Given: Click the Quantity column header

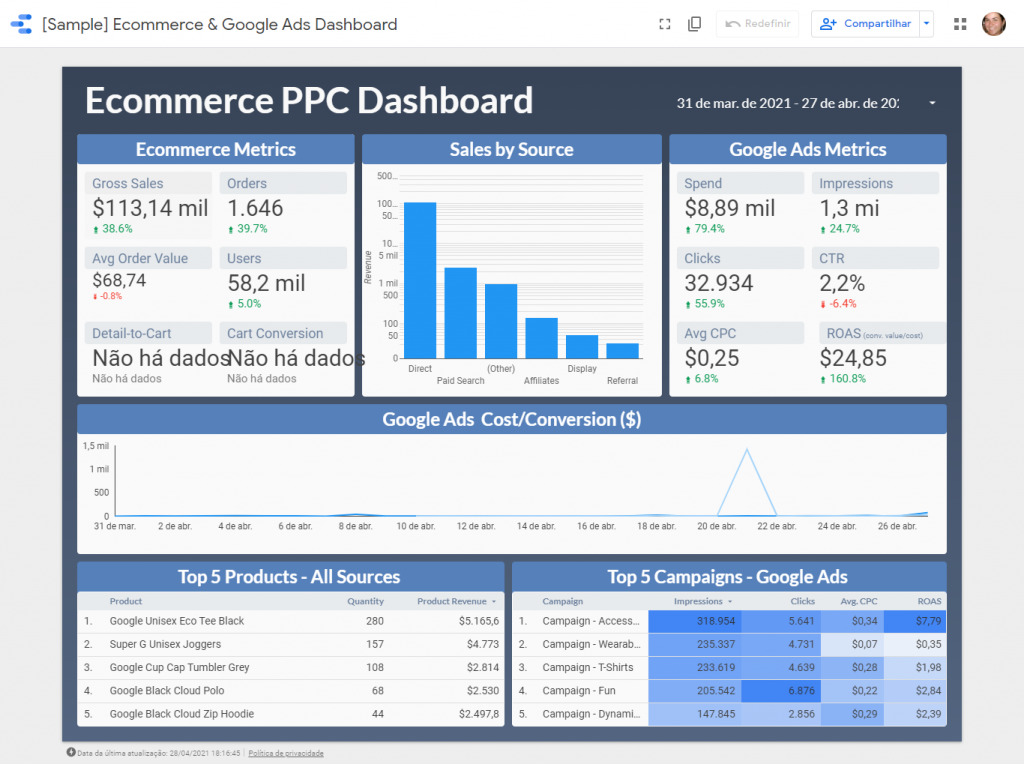Looking at the screenshot, I should pyautogui.click(x=365, y=602).
